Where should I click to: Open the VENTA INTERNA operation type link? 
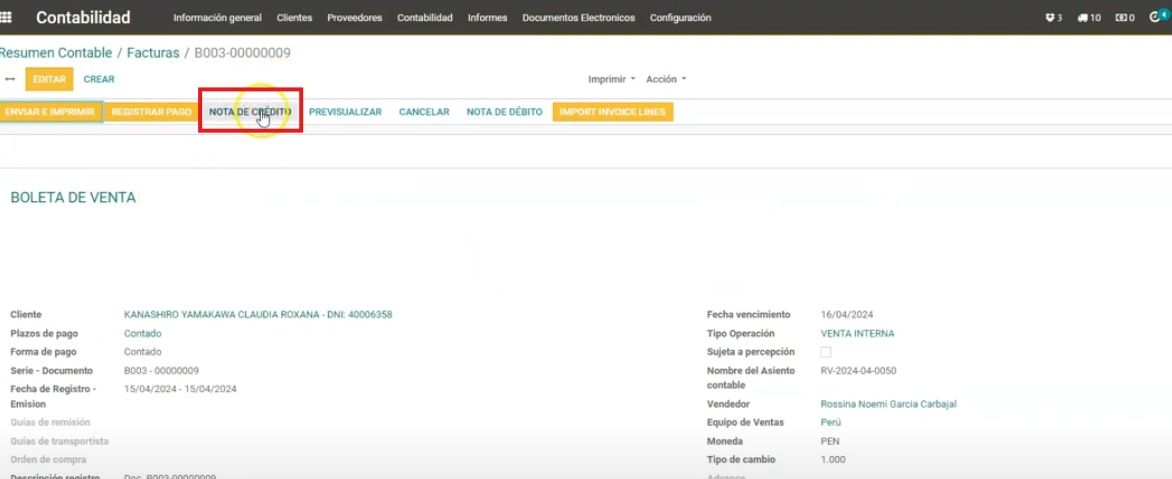pos(857,333)
